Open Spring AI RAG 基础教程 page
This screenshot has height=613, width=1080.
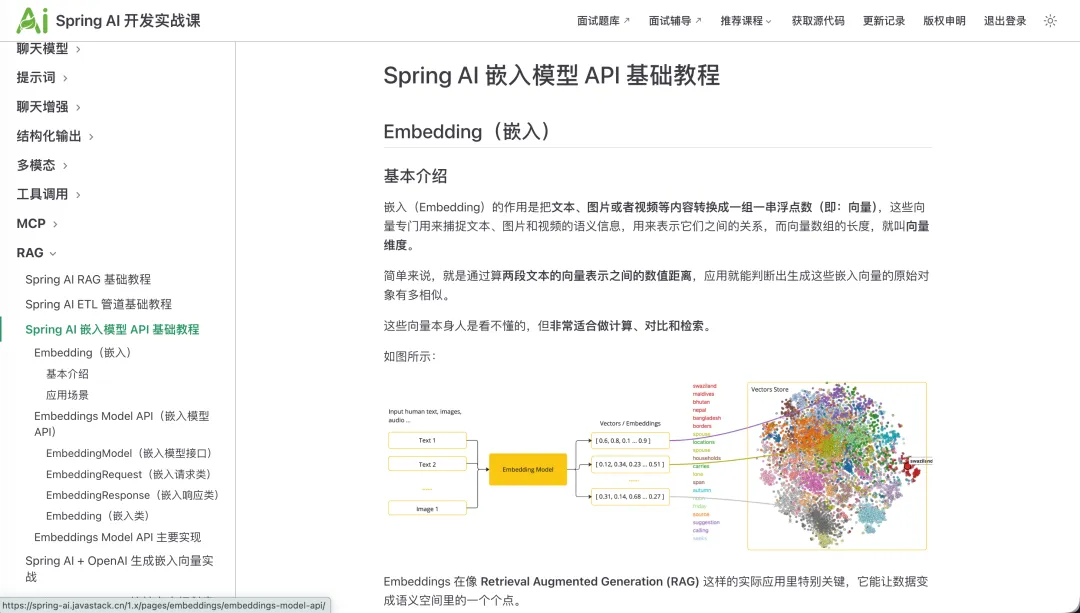(88, 279)
